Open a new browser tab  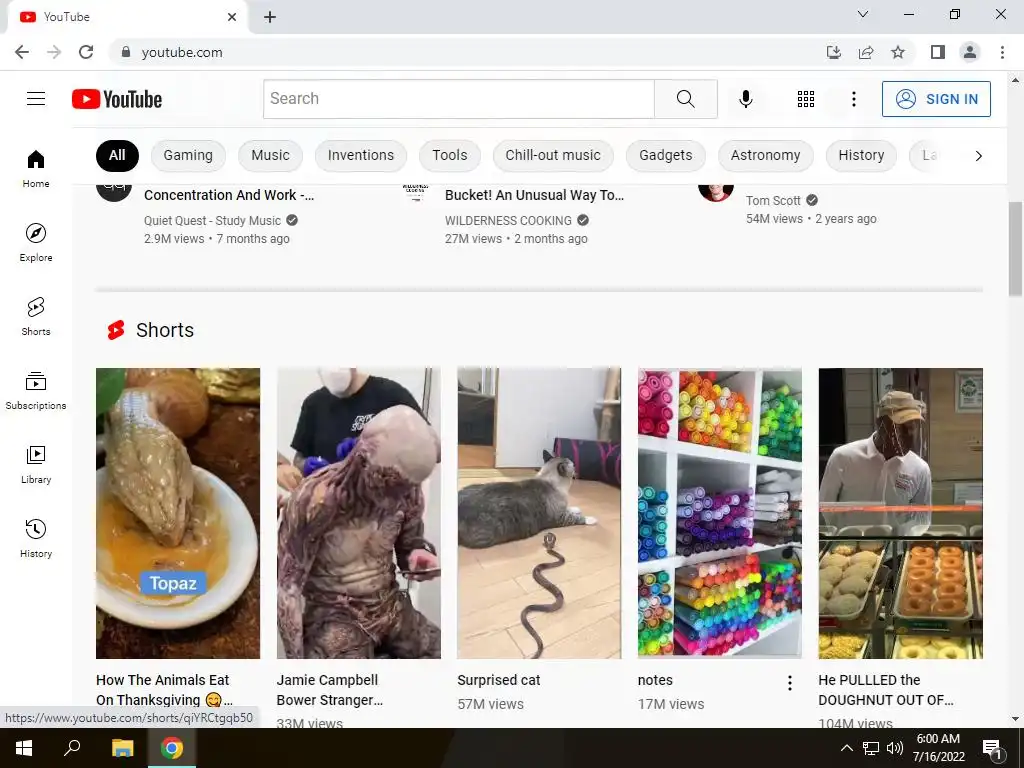pos(270,17)
